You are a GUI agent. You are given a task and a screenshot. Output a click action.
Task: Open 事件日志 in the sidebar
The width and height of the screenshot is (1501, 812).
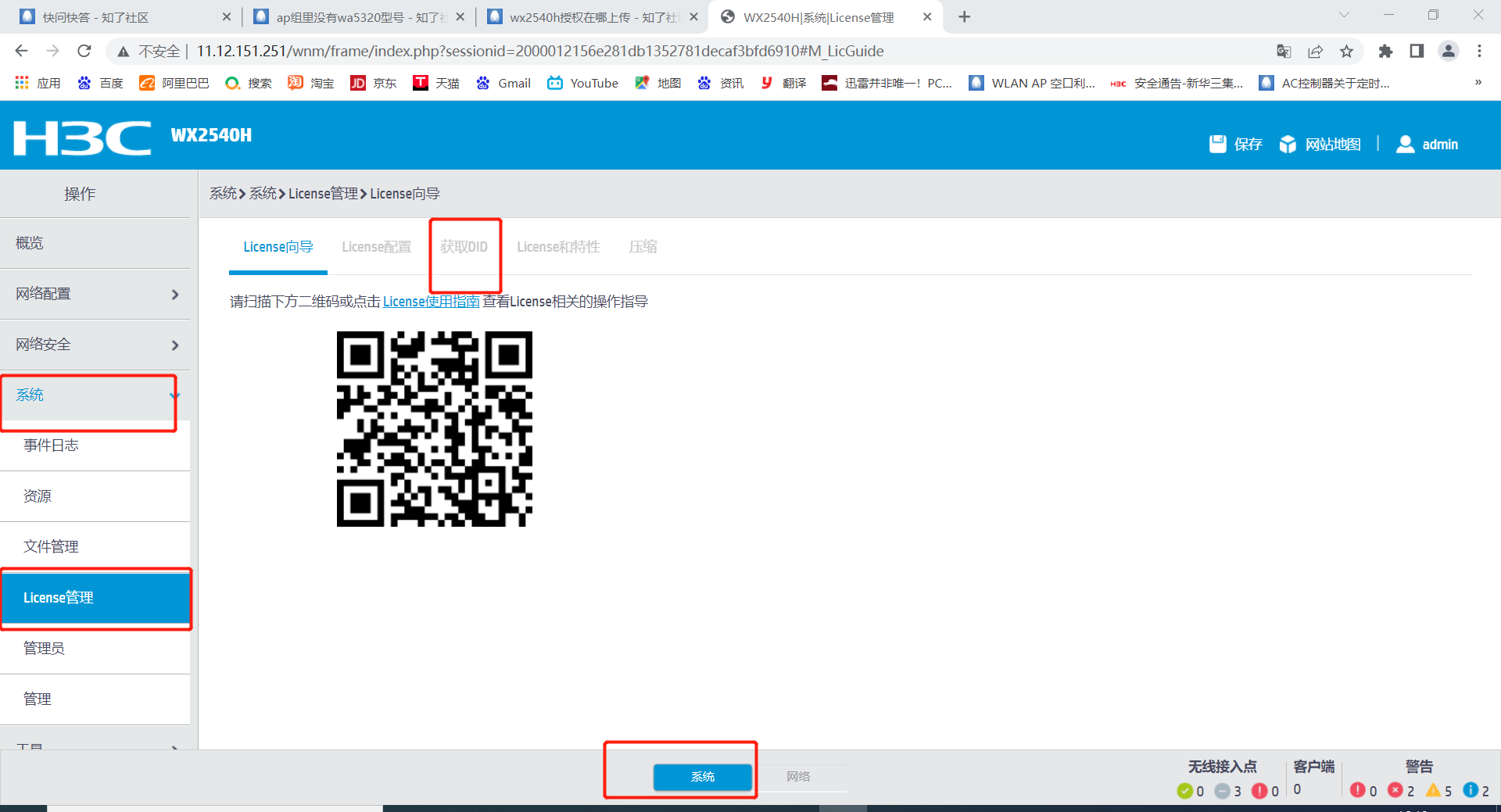[x=95, y=445]
